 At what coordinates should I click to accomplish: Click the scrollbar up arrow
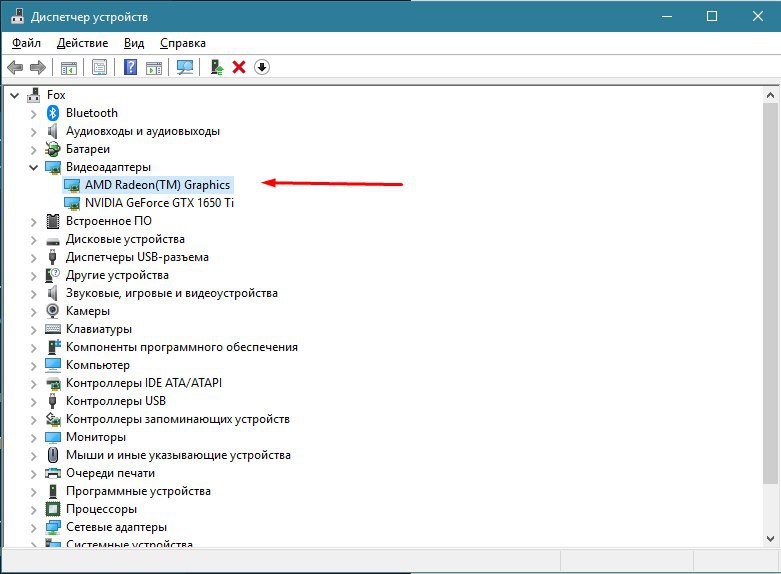pyautogui.click(x=770, y=95)
